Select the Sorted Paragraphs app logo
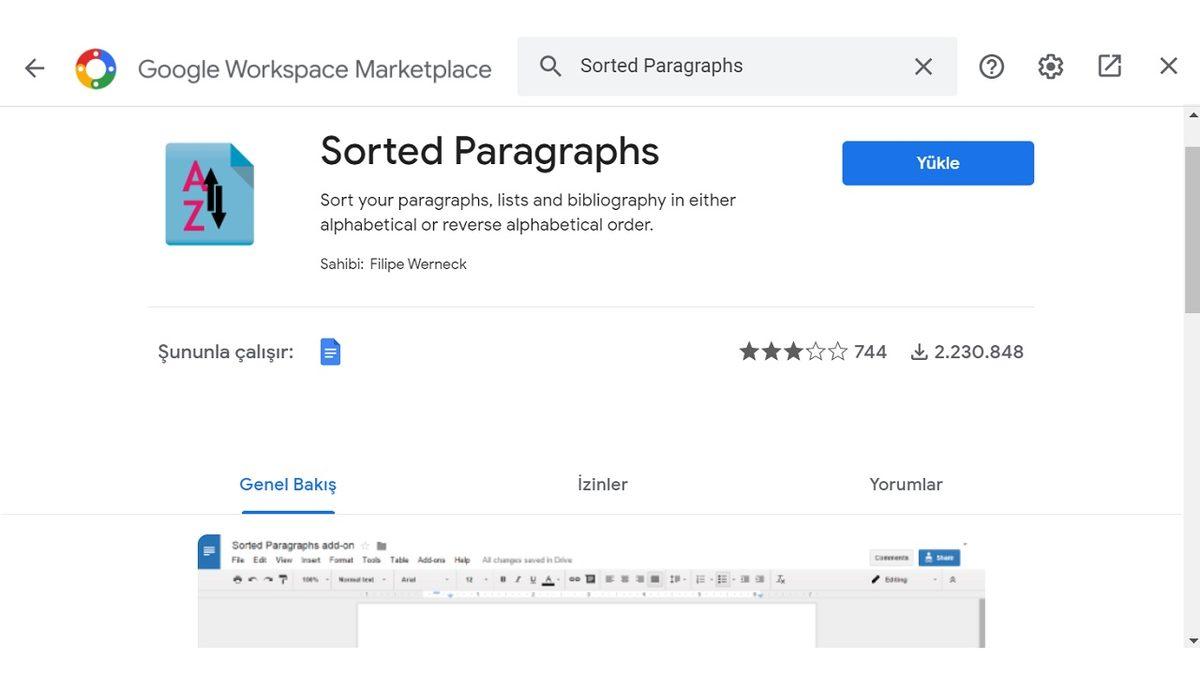 [x=209, y=191]
